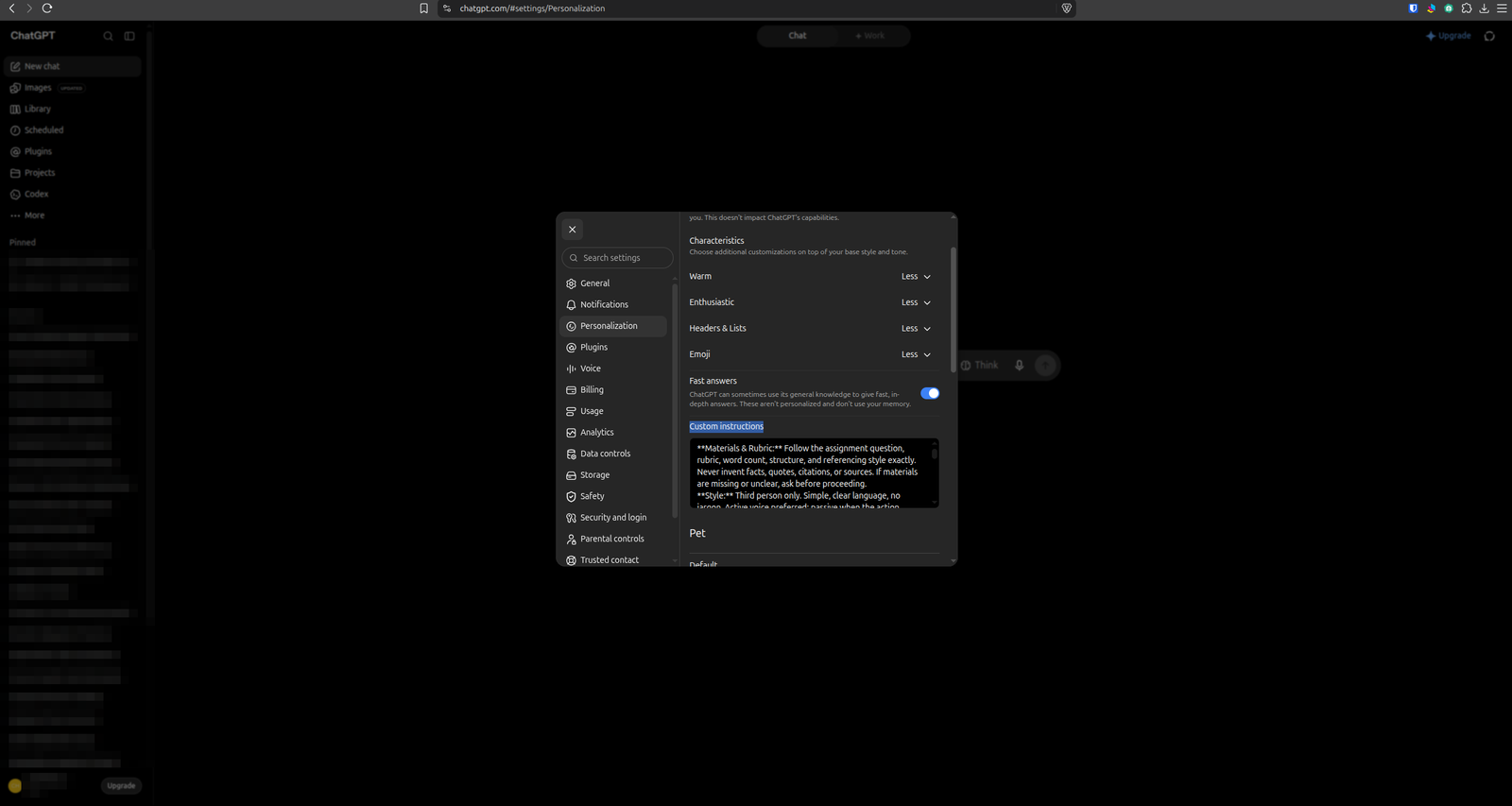1512x806 pixels.
Task: Click the Parental controls icon
Action: pyautogui.click(x=571, y=539)
